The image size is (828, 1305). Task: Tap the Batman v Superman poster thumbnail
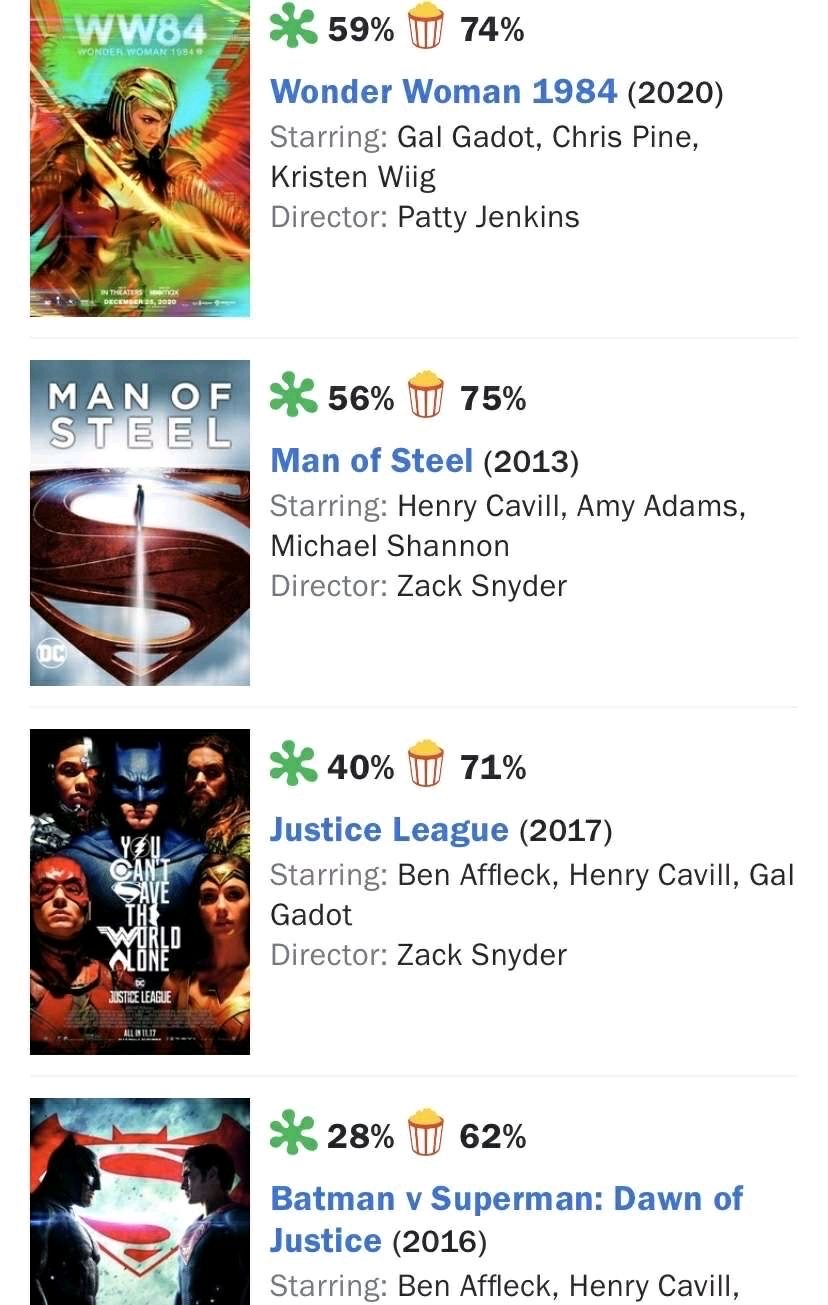coord(140,1202)
